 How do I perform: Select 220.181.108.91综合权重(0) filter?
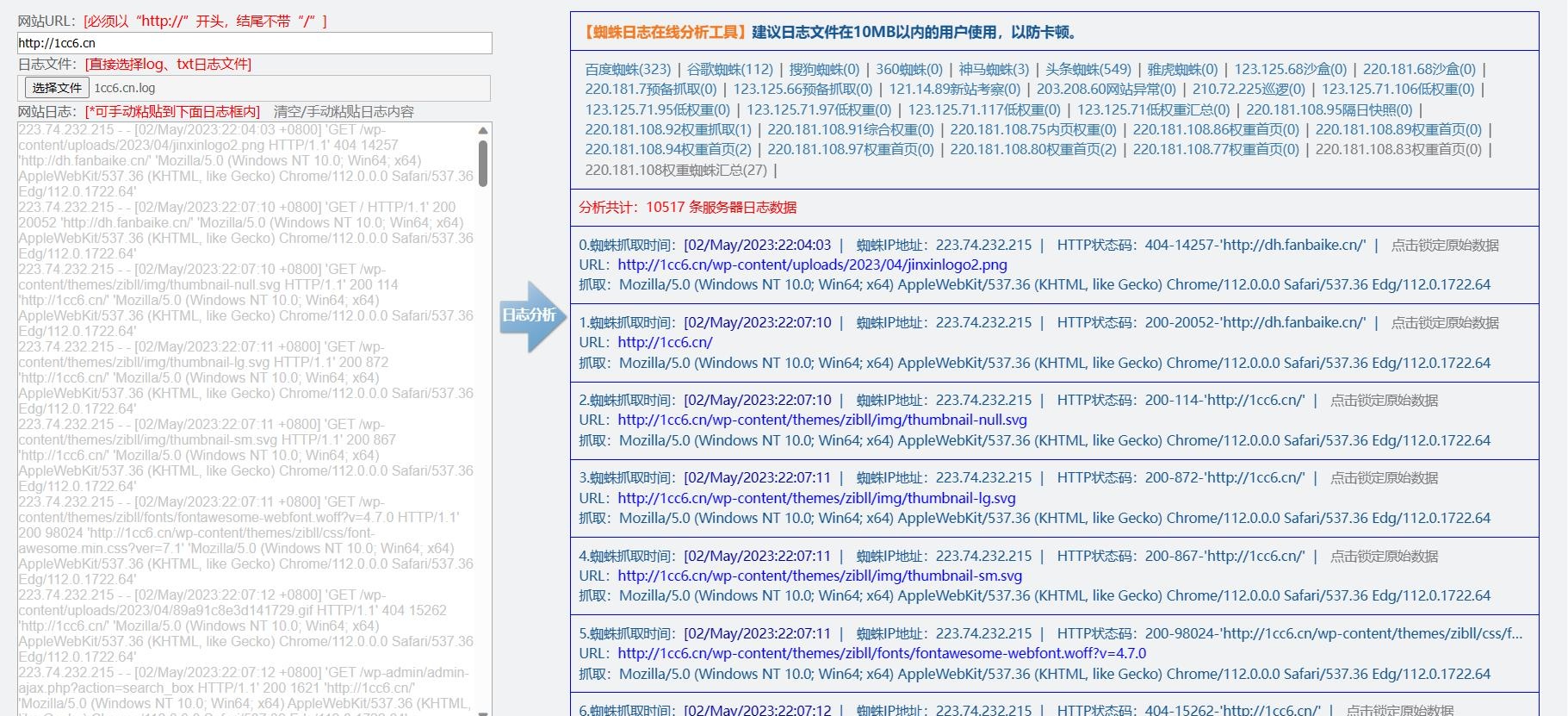tap(851, 129)
